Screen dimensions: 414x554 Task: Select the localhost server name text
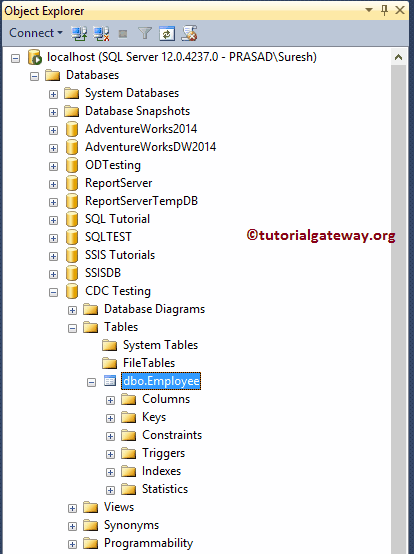click(x=182, y=57)
